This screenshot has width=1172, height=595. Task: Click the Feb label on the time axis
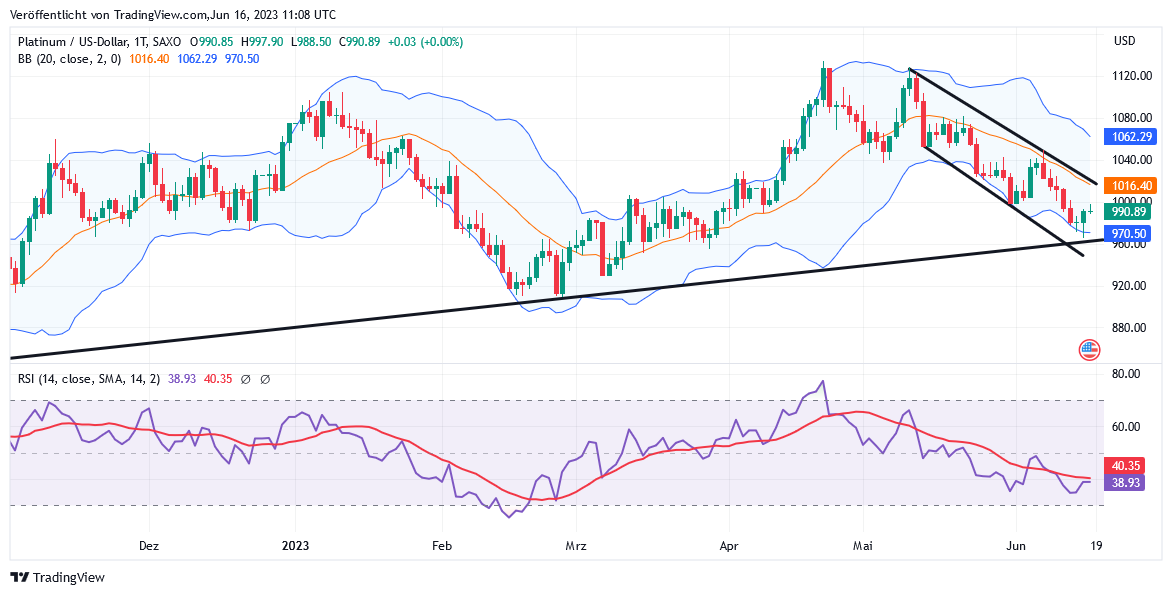441,546
